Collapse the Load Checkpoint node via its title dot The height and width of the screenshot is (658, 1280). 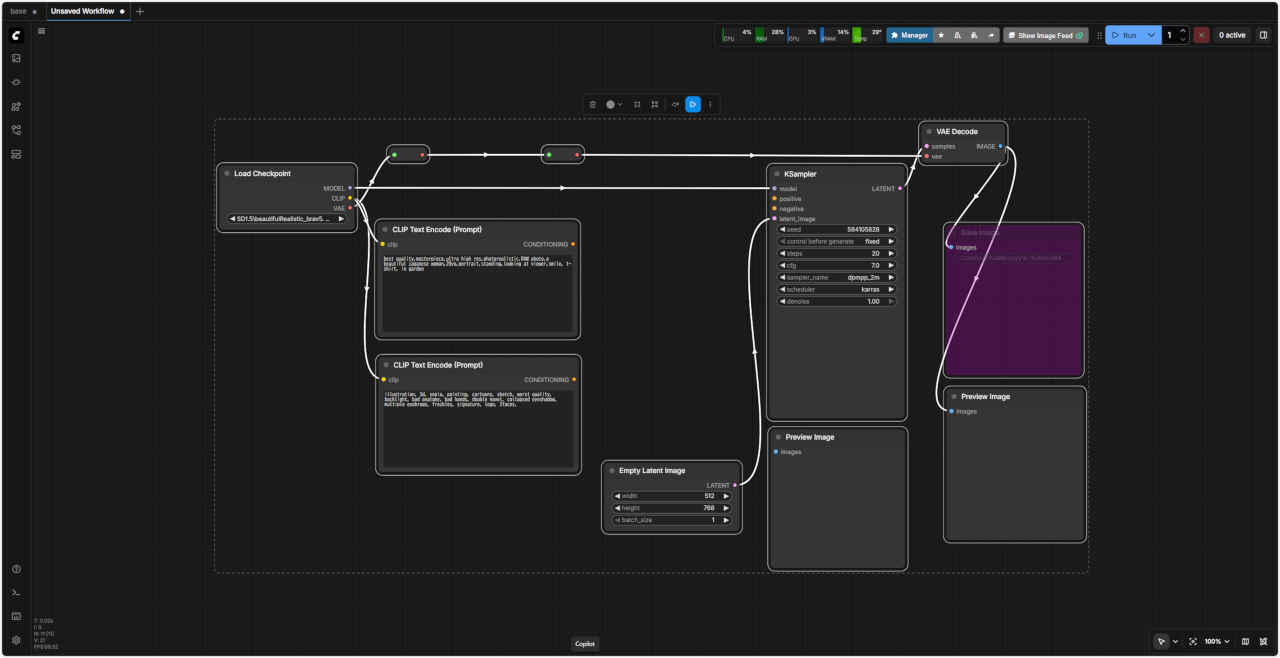[226, 174]
